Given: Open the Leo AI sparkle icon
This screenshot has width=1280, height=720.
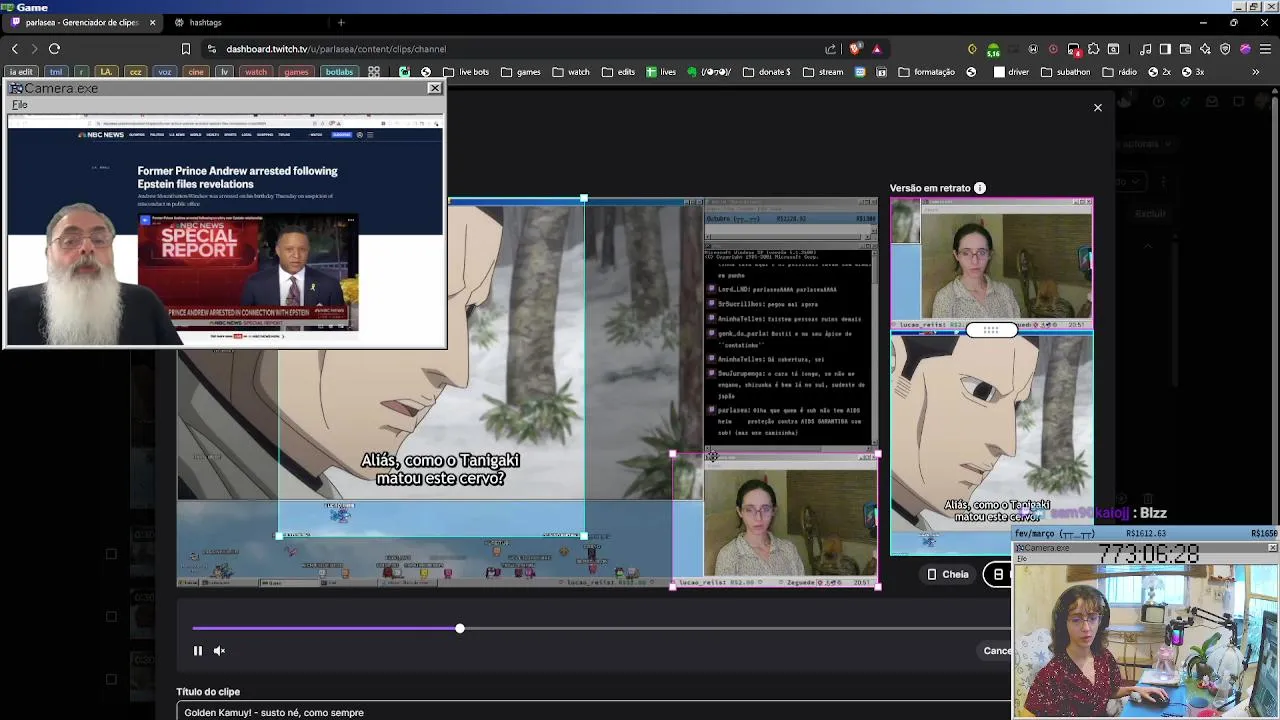Looking at the screenshot, I should (x=1205, y=48).
